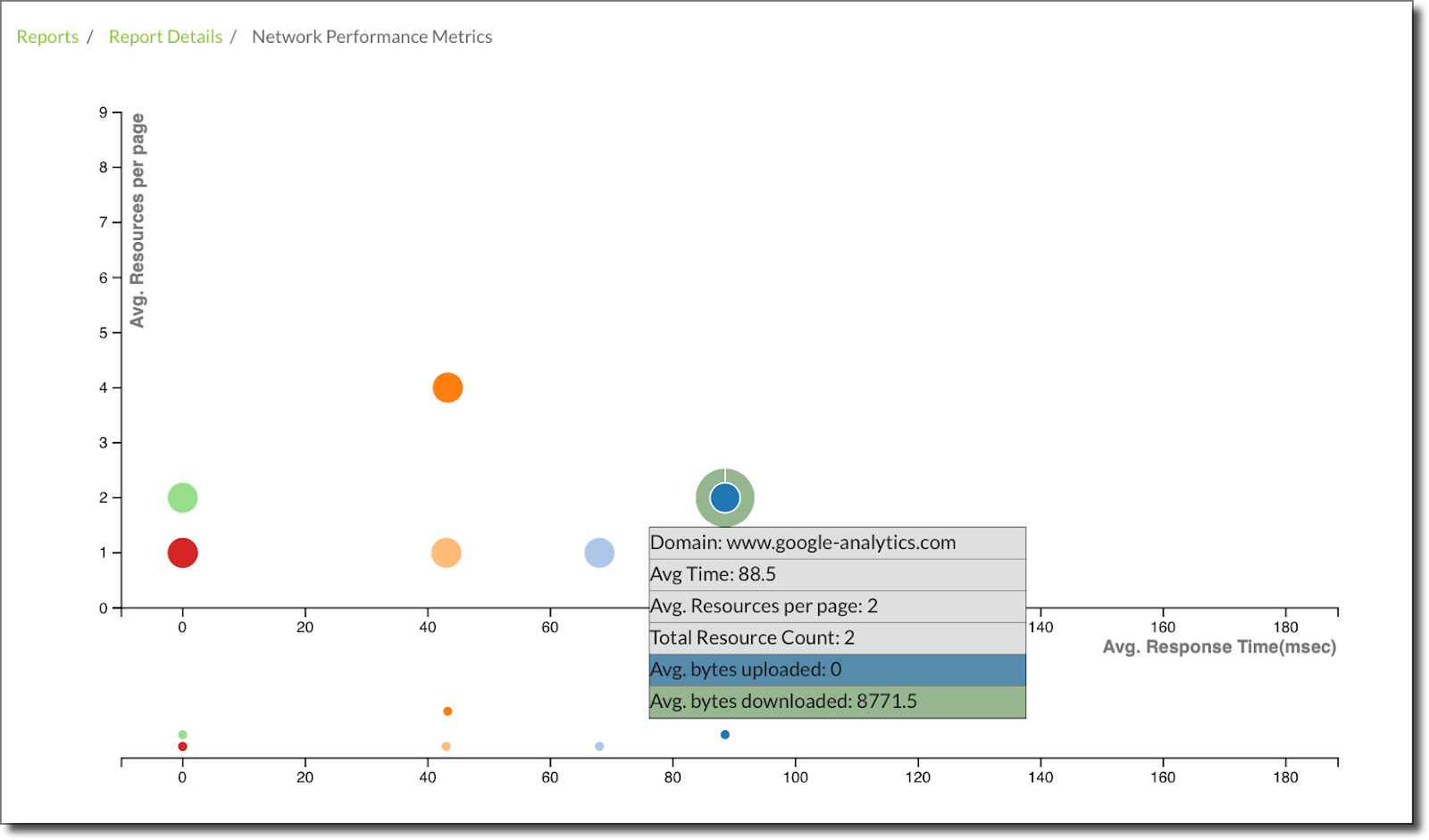Click small light green dot in lower chart
This screenshot has height=840, width=1429.
(x=182, y=735)
